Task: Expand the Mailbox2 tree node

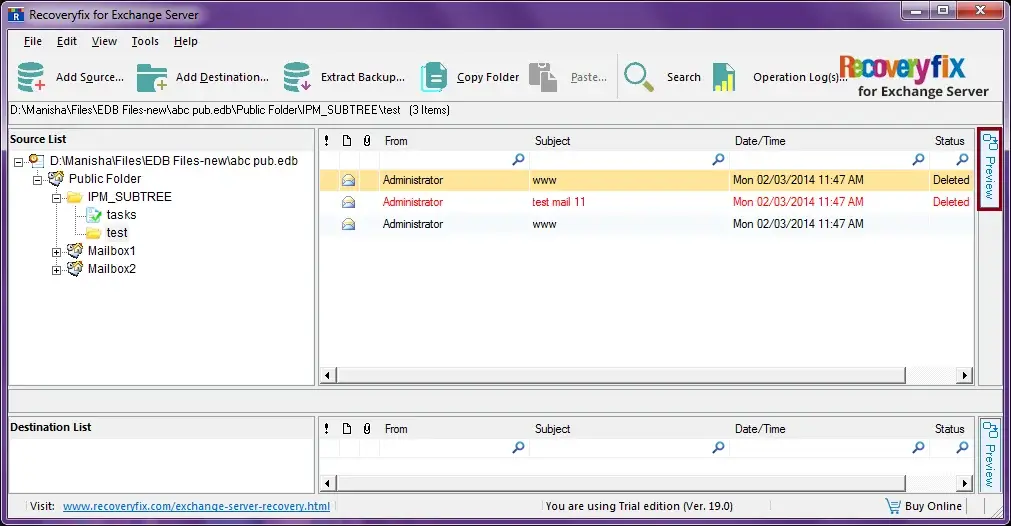Action: pyautogui.click(x=57, y=269)
